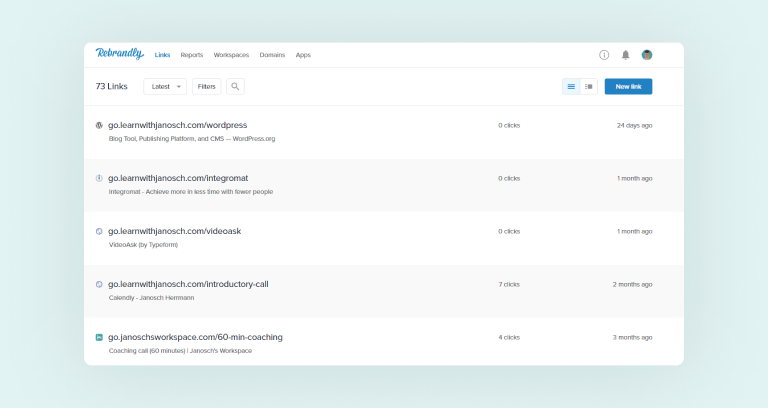This screenshot has height=408, width=768.
Task: Open the Filters button
Action: click(207, 86)
